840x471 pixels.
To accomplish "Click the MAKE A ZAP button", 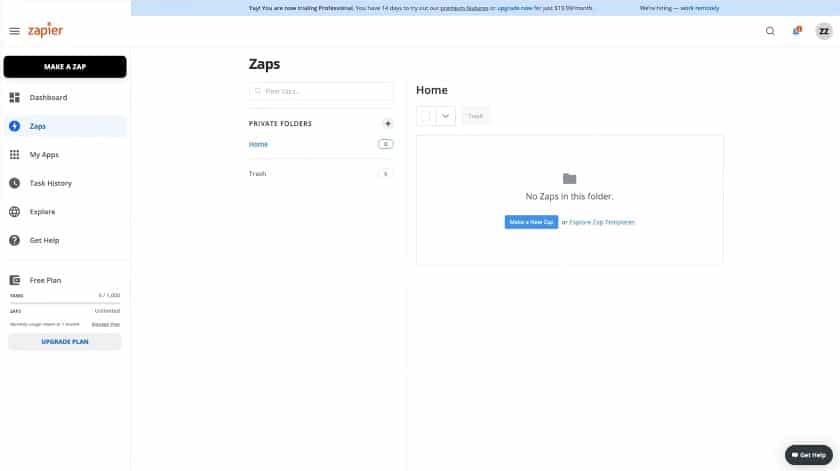I will pos(65,67).
